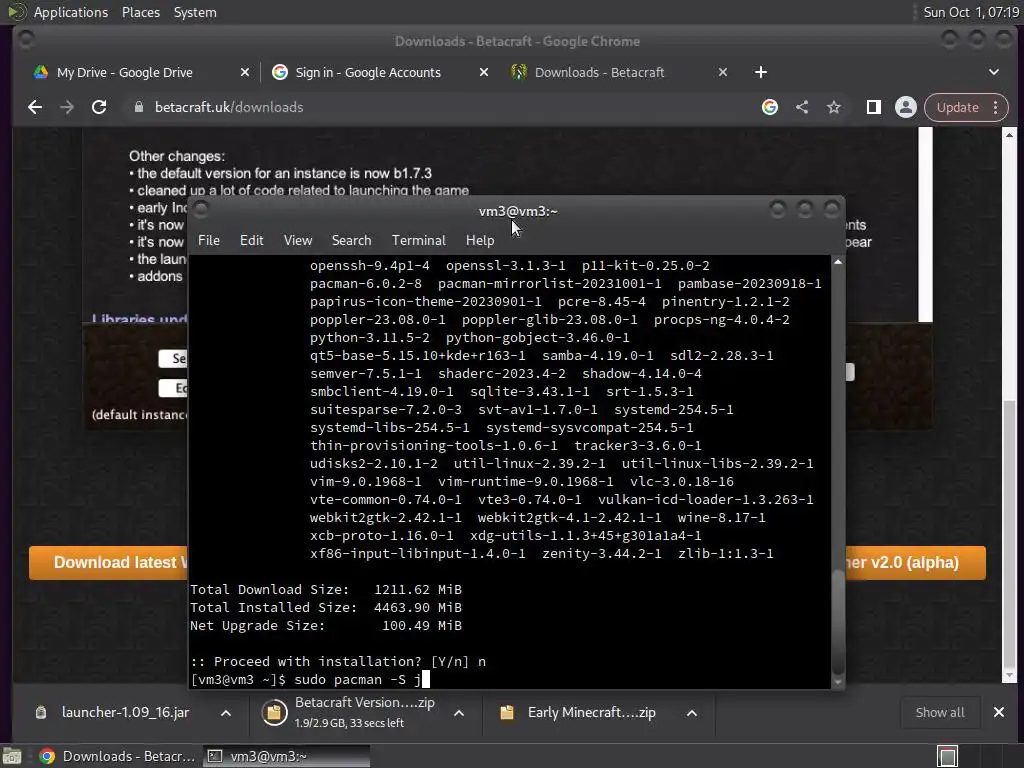Open terminal Help menu

(480, 240)
